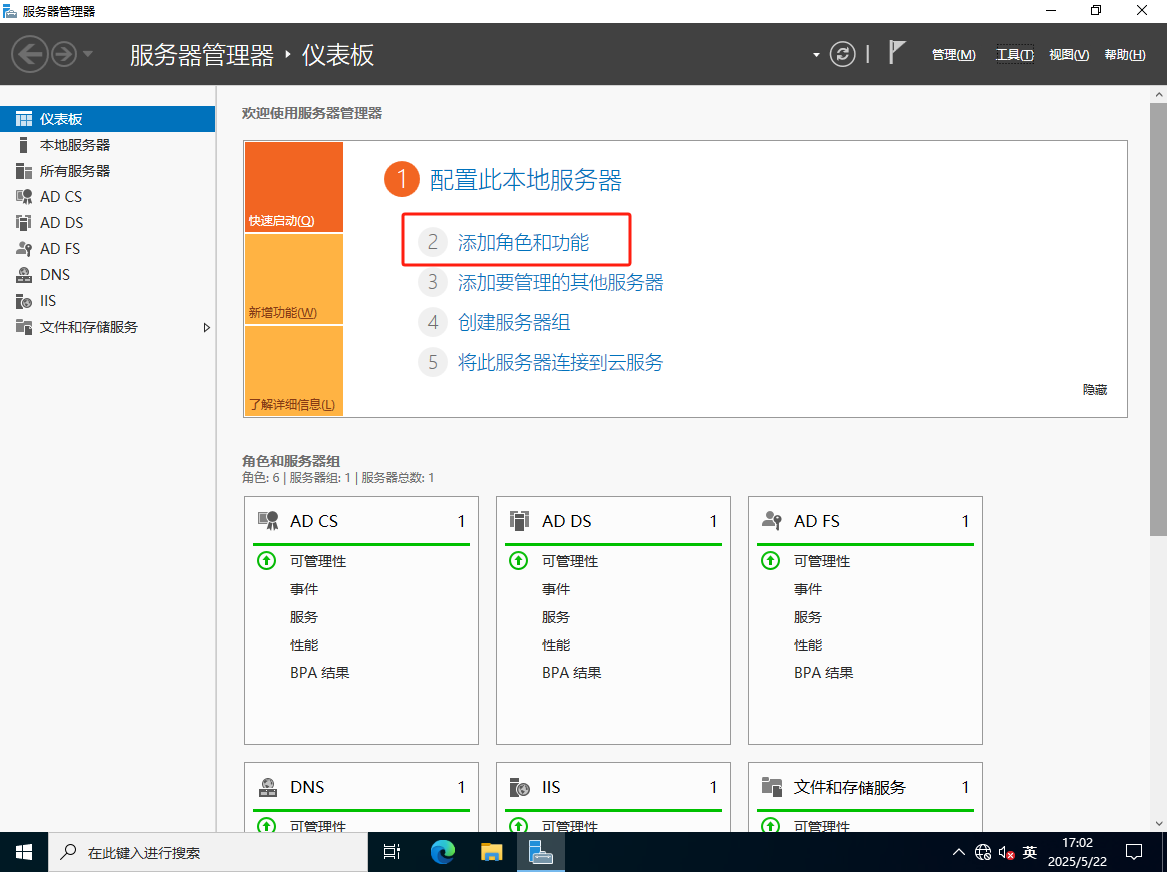Open navigation history dropdown beside forward arrow

pyautogui.click(x=88, y=54)
